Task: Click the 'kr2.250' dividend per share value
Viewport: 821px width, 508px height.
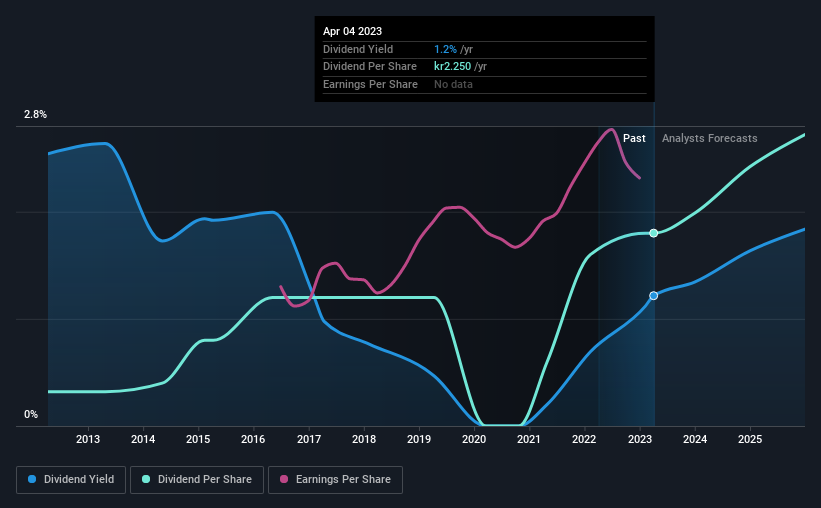Action: [x=452, y=67]
